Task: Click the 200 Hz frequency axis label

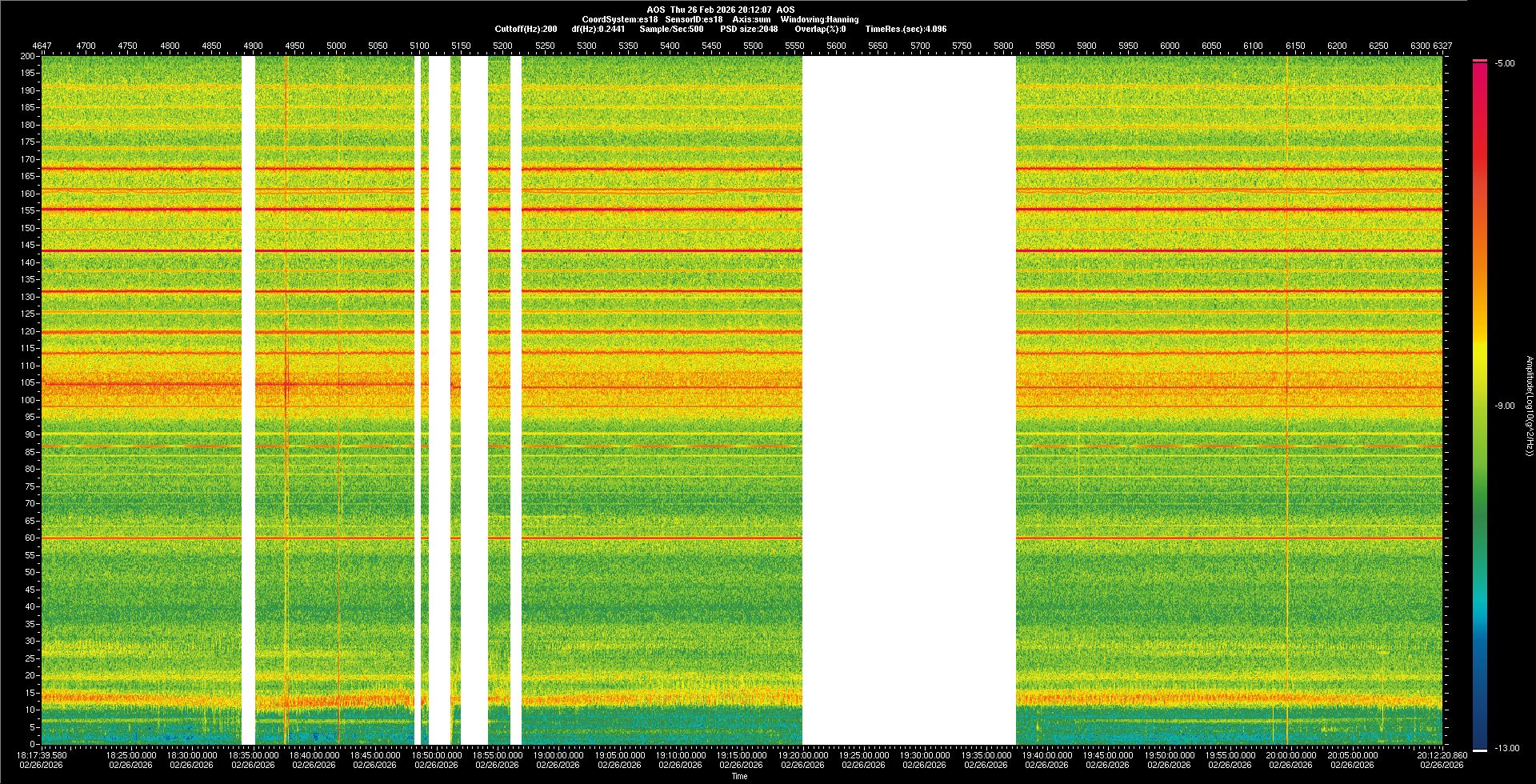Action: (27, 56)
